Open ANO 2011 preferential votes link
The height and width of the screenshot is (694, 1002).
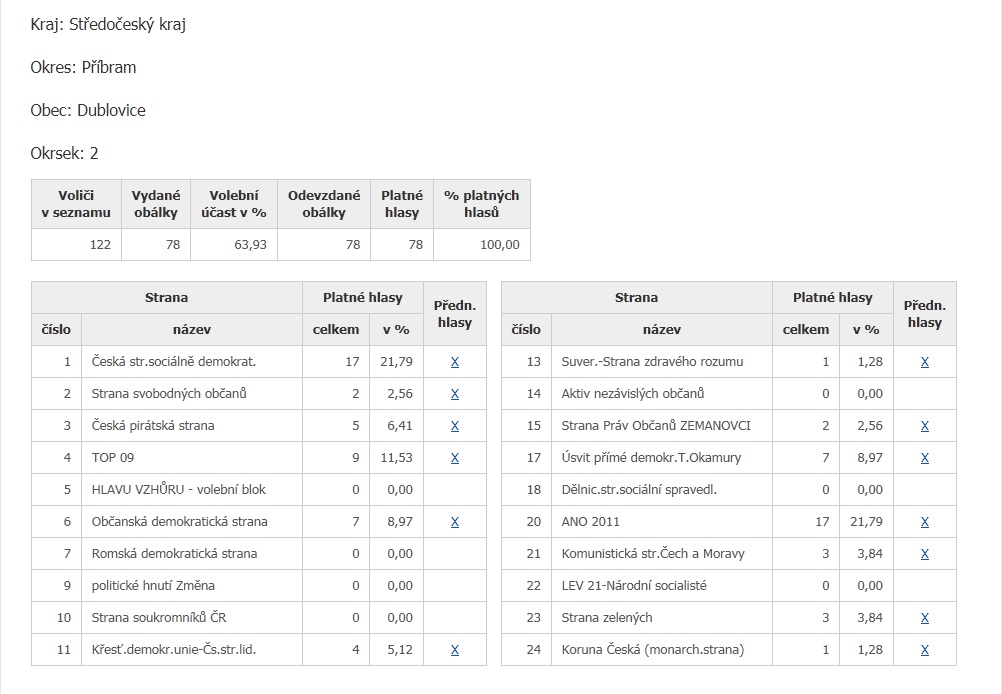point(924,522)
